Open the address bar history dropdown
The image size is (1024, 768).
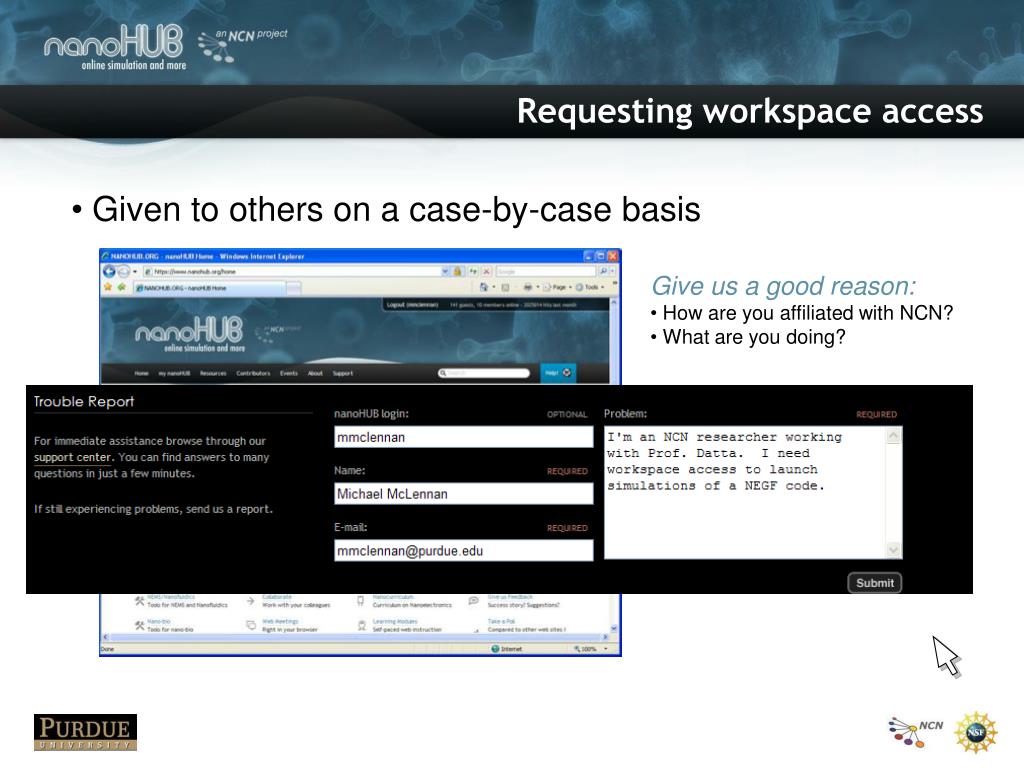pos(445,271)
